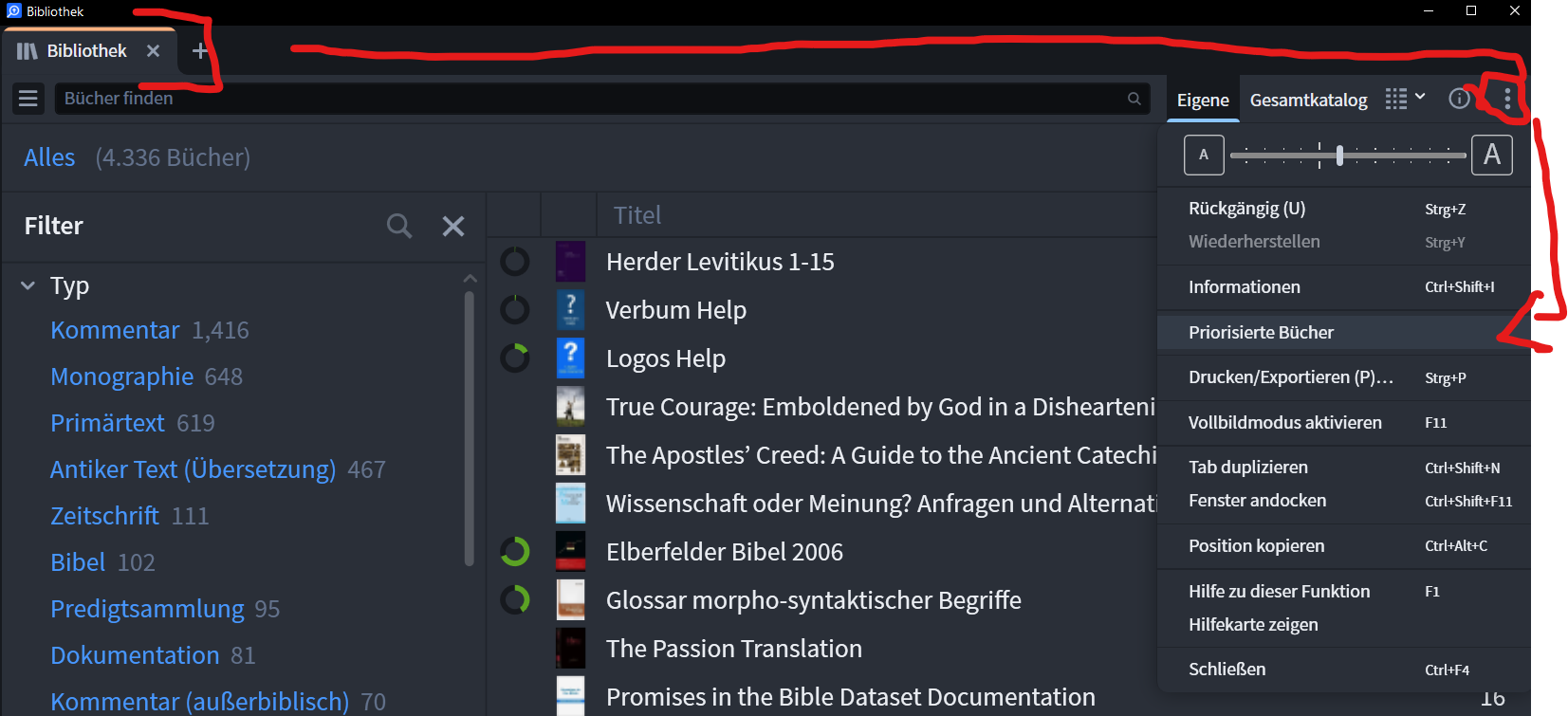Open Glossar morpho-syntaktischer cover thumbnail
The image size is (1568, 716).
point(570,599)
